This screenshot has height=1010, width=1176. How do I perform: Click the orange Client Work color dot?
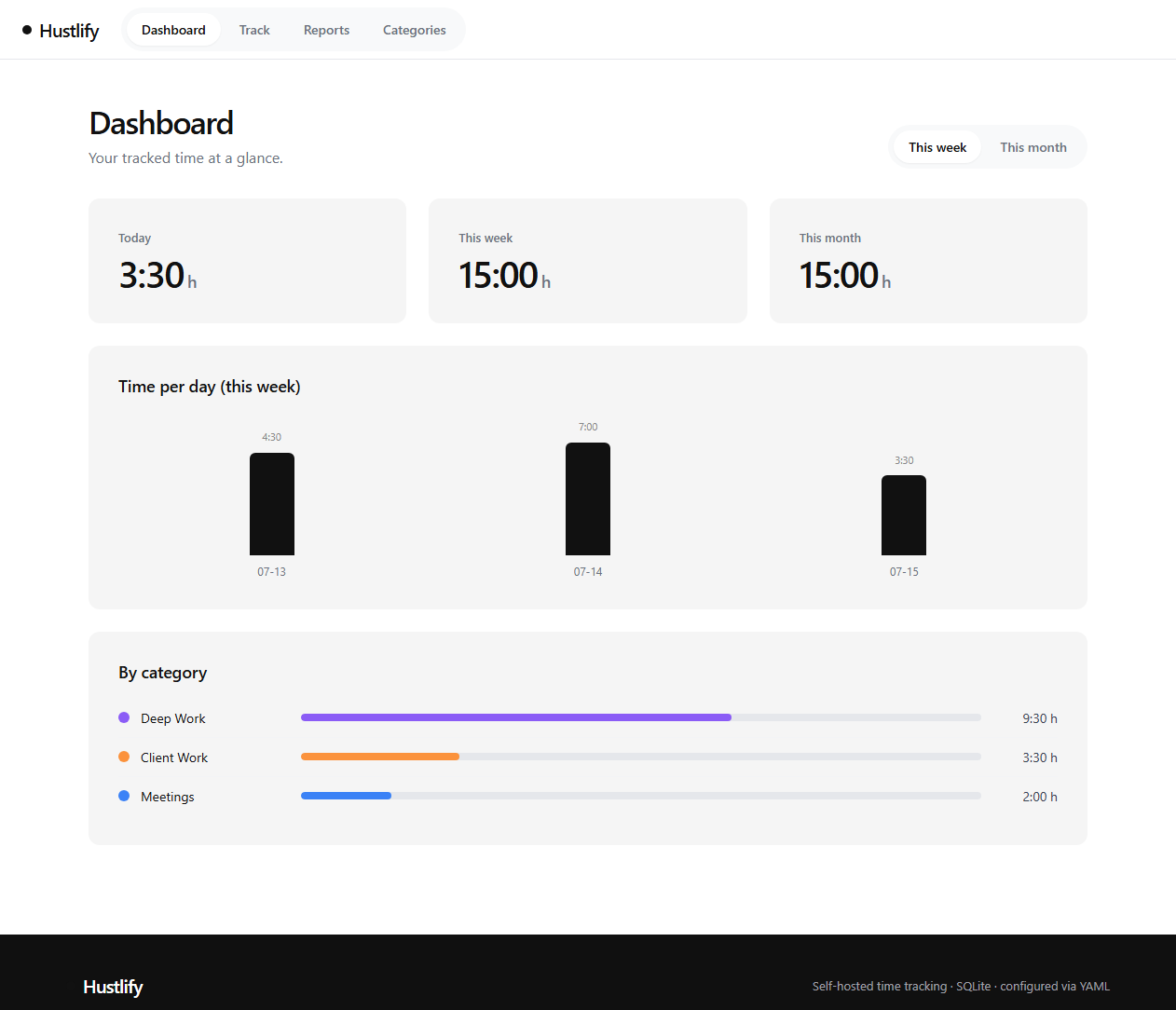[124, 757]
